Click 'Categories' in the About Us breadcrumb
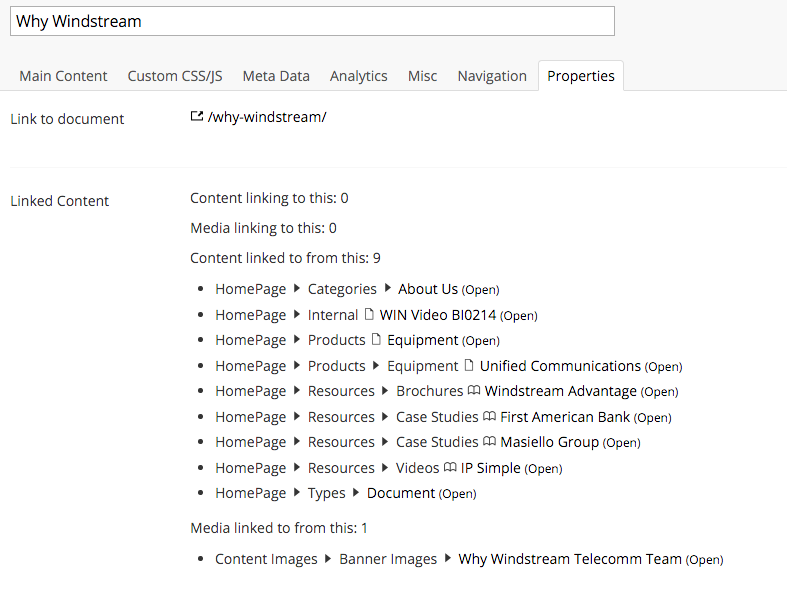Screen dimensions: 787x592 (342, 289)
